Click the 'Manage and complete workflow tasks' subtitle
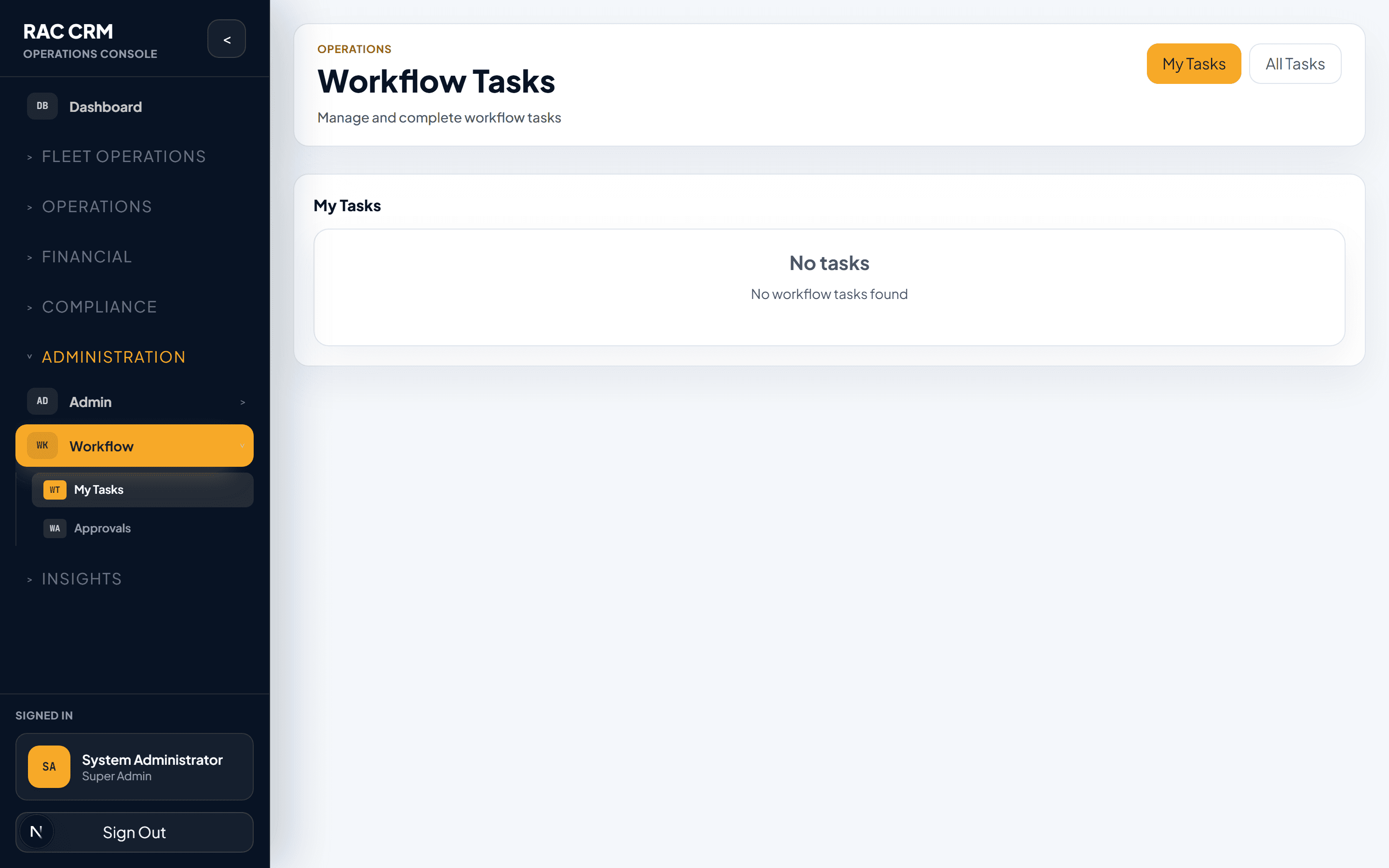 point(439,118)
